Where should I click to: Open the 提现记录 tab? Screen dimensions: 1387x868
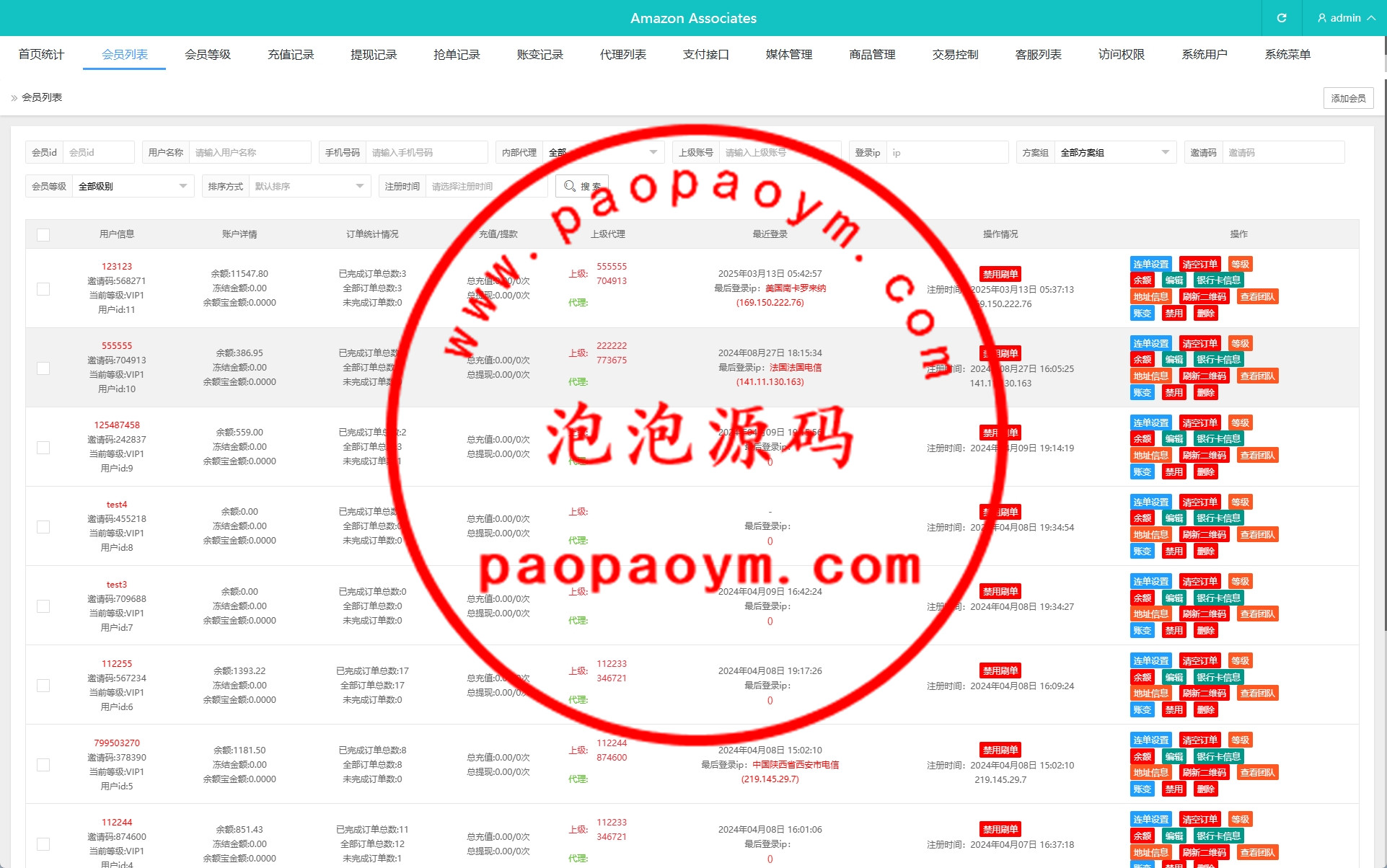click(x=374, y=54)
